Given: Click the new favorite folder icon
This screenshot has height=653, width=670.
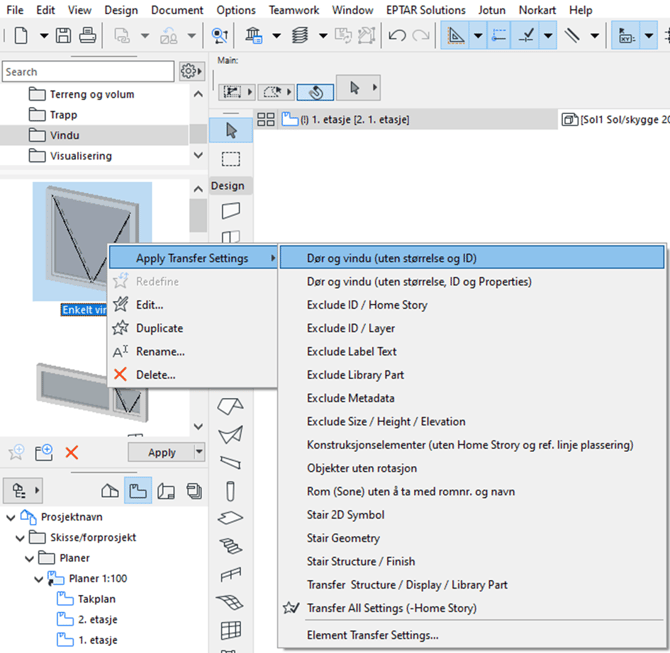Looking at the screenshot, I should [x=44, y=452].
